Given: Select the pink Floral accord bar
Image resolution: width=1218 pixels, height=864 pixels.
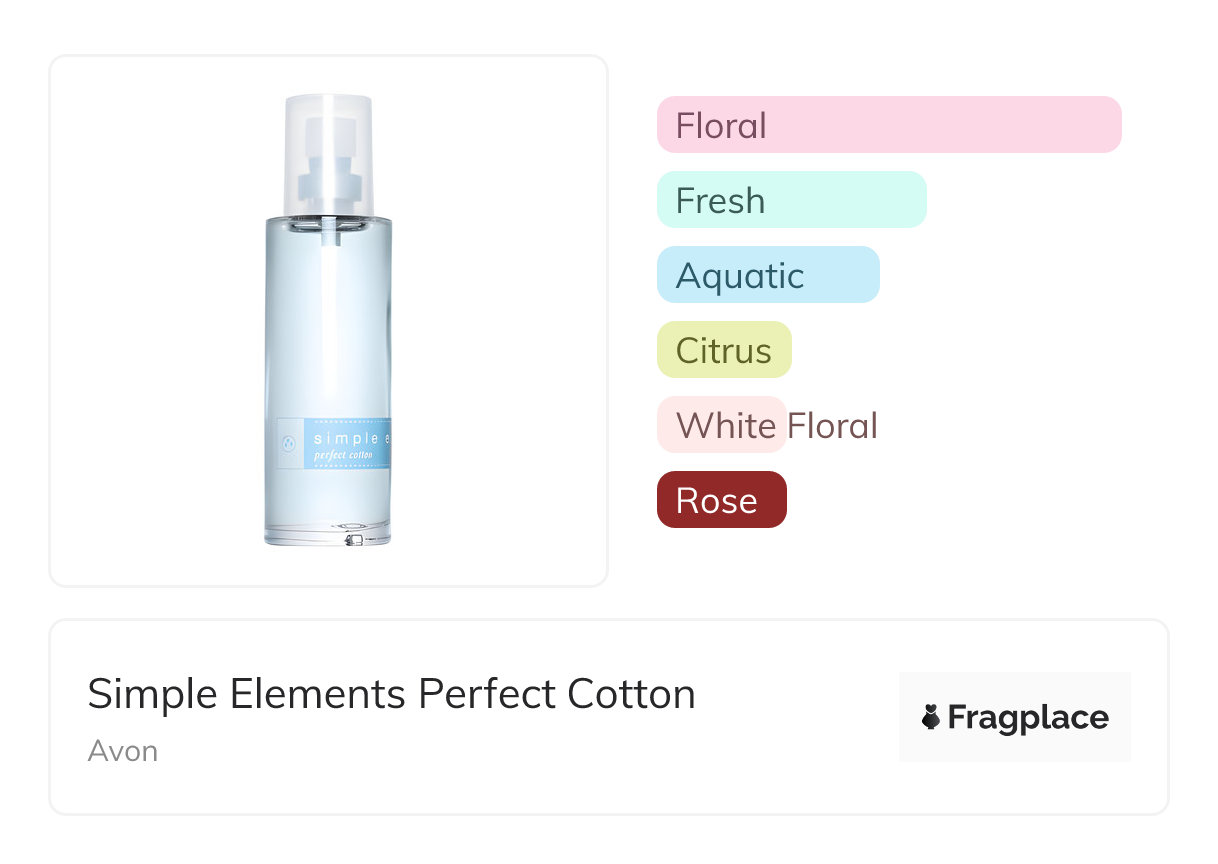Looking at the screenshot, I should tap(889, 125).
